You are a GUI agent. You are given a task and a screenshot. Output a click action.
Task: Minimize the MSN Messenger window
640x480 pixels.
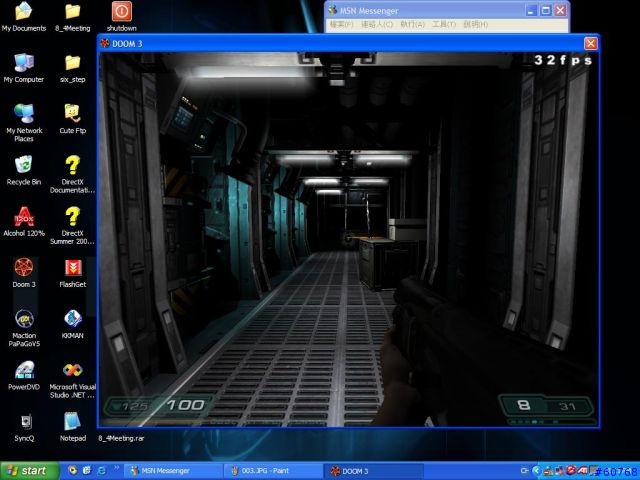coord(531,11)
